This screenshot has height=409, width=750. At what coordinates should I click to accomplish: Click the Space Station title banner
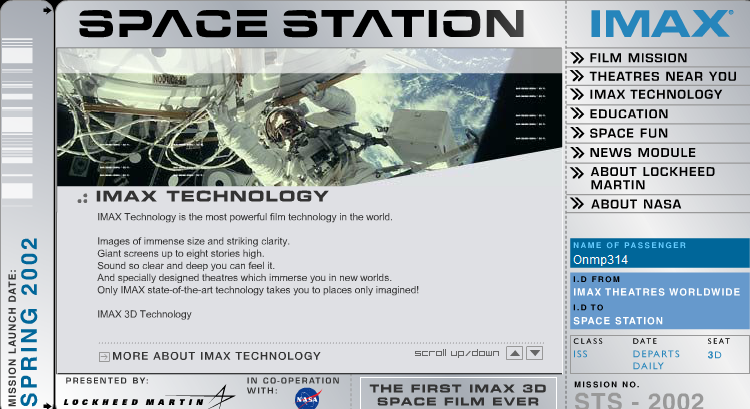click(x=301, y=24)
